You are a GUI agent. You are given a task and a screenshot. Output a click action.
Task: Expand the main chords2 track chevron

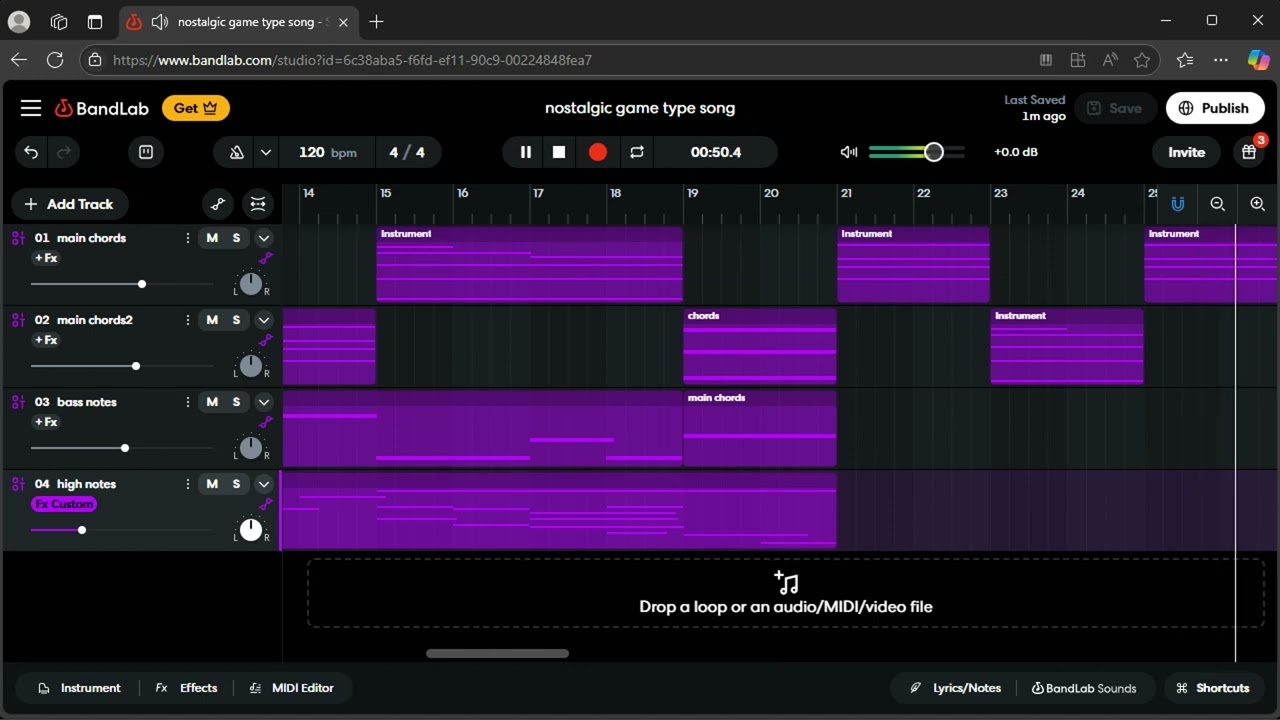point(264,320)
